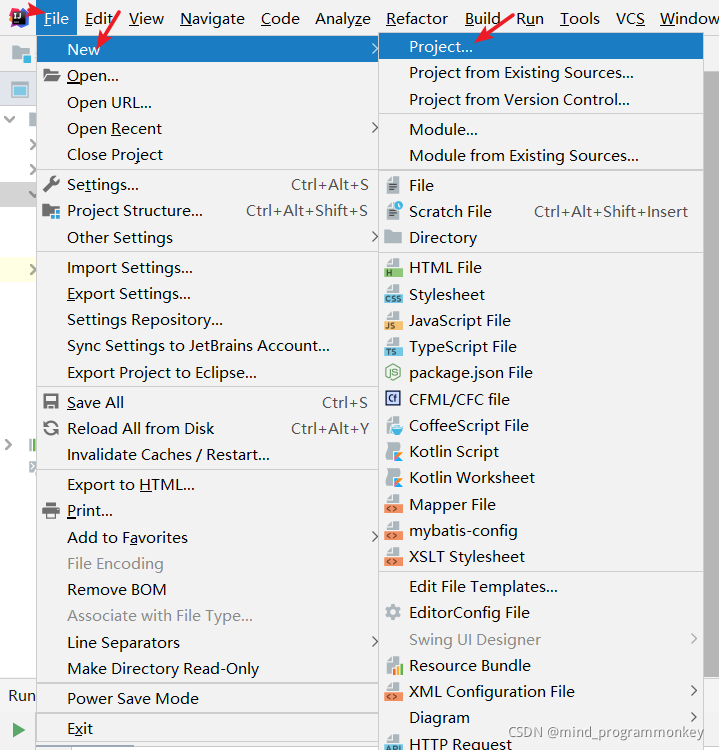Choose Export Settings...
The image size is (719, 750).
point(207,294)
